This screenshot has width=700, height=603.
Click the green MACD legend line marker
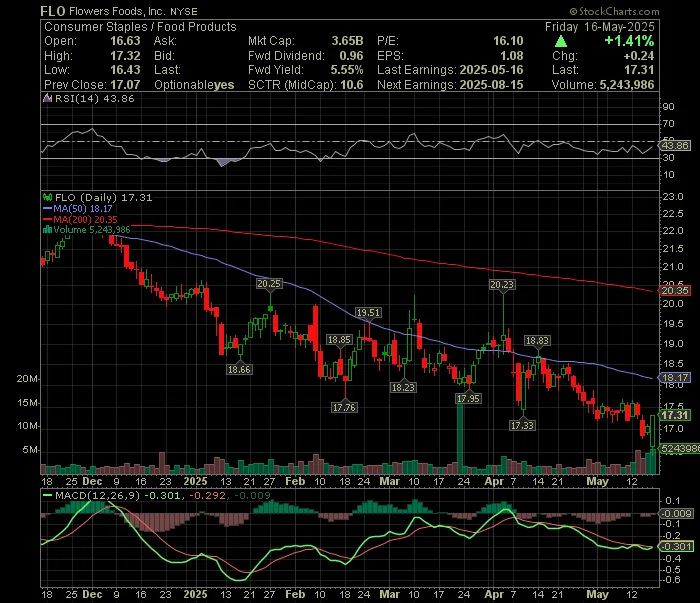point(47,495)
